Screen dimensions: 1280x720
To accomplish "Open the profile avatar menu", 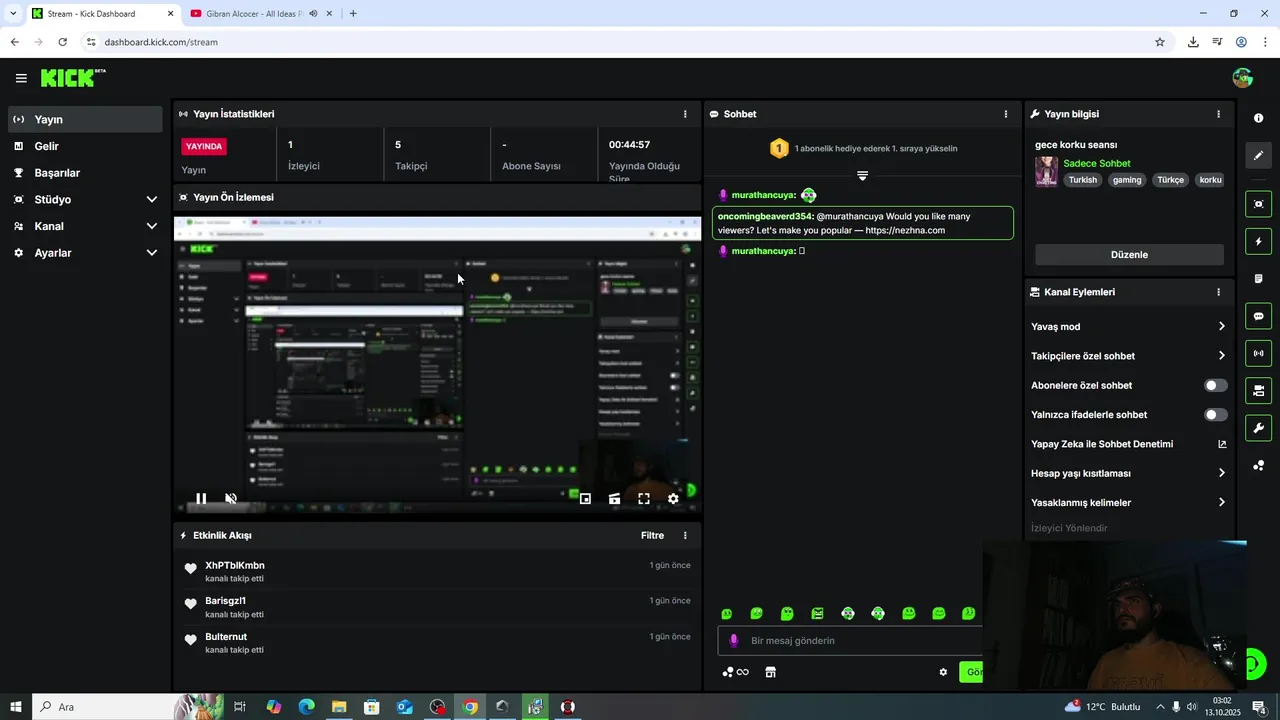I will tap(1243, 78).
